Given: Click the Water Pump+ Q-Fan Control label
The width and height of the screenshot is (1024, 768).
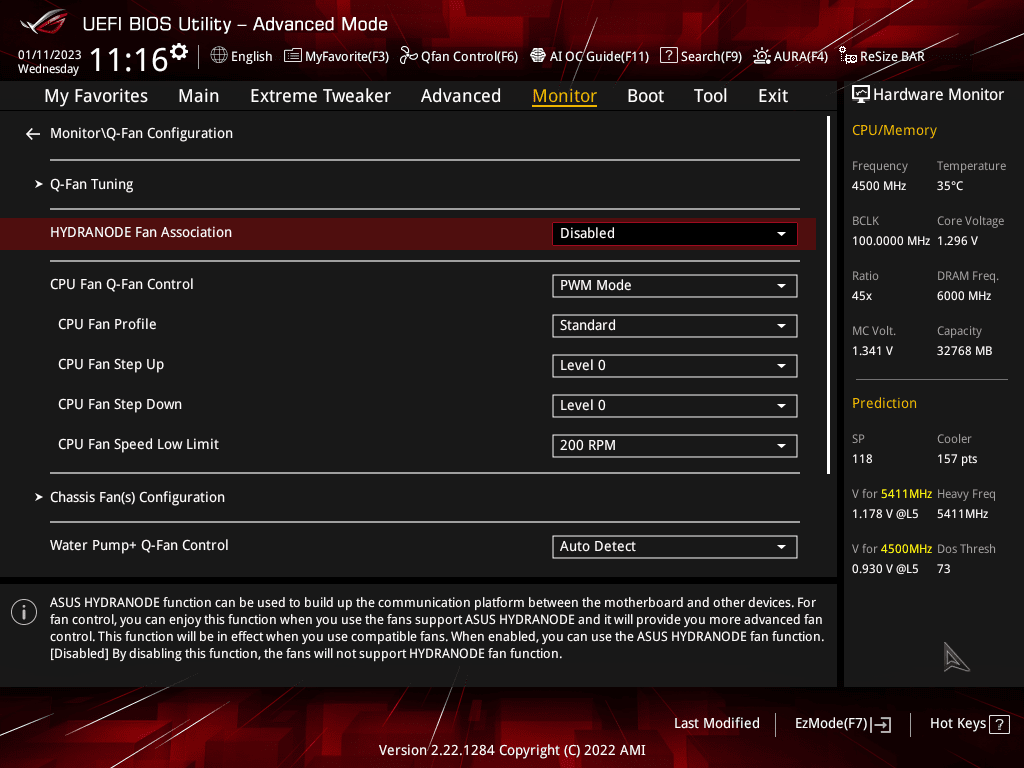Looking at the screenshot, I should [139, 545].
